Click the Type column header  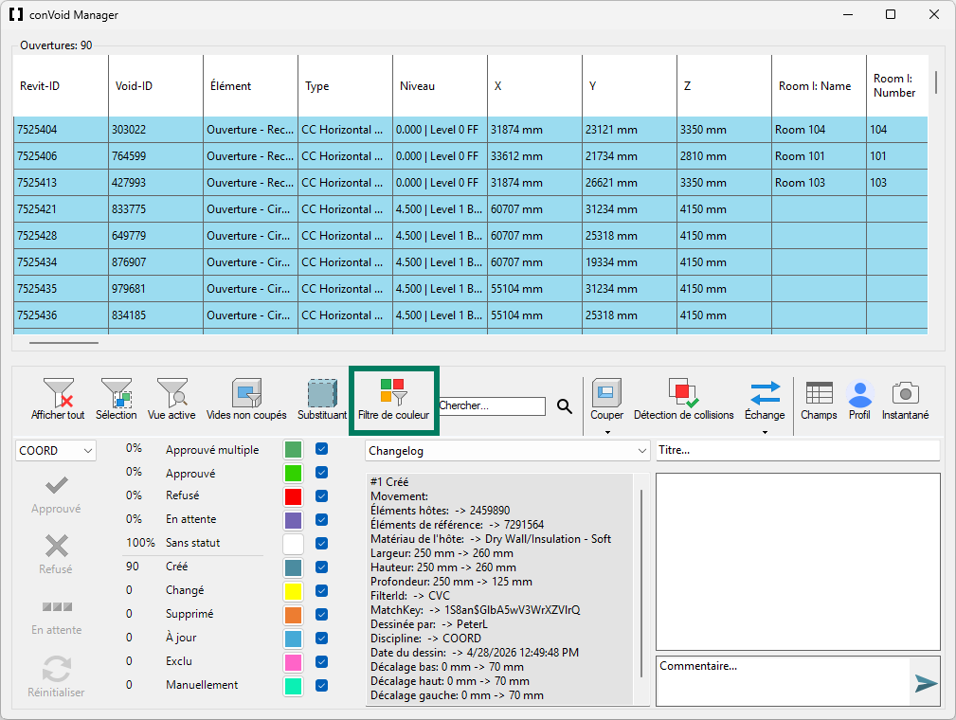coord(345,86)
